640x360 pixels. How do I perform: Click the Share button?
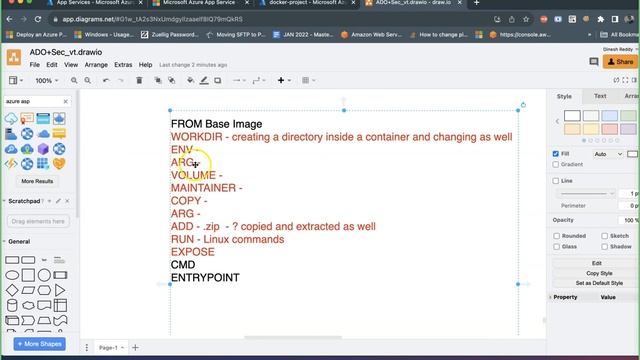[620, 62]
